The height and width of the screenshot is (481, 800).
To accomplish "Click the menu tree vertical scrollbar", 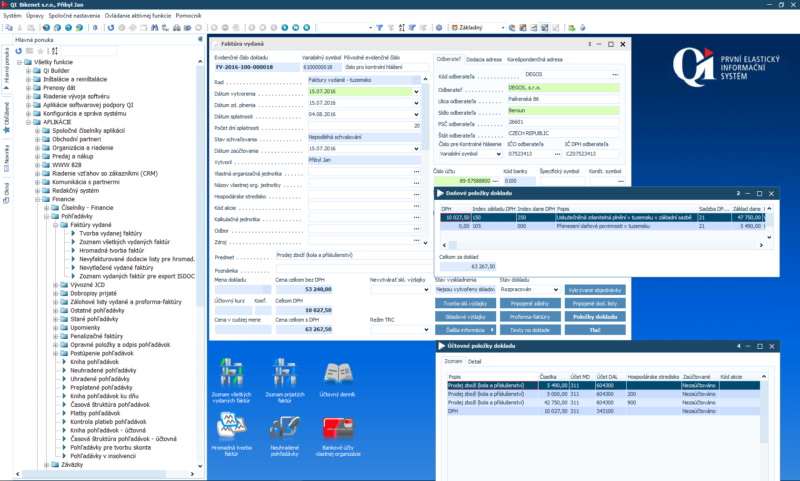I will [x=200, y=263].
